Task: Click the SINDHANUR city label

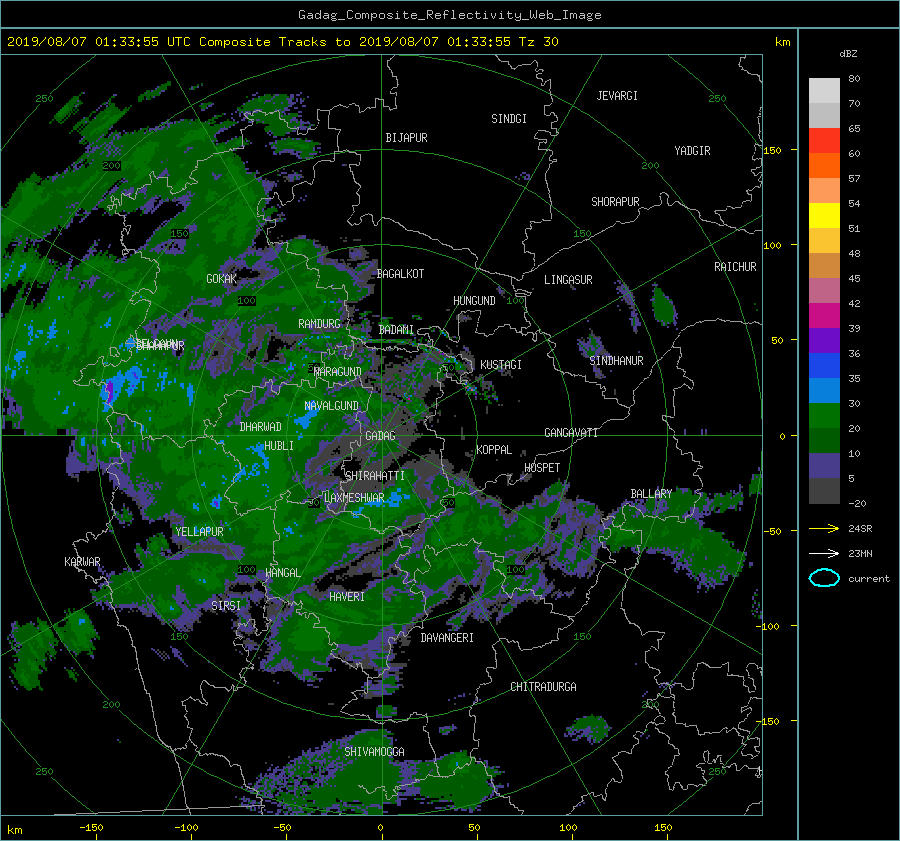Action: point(616,361)
